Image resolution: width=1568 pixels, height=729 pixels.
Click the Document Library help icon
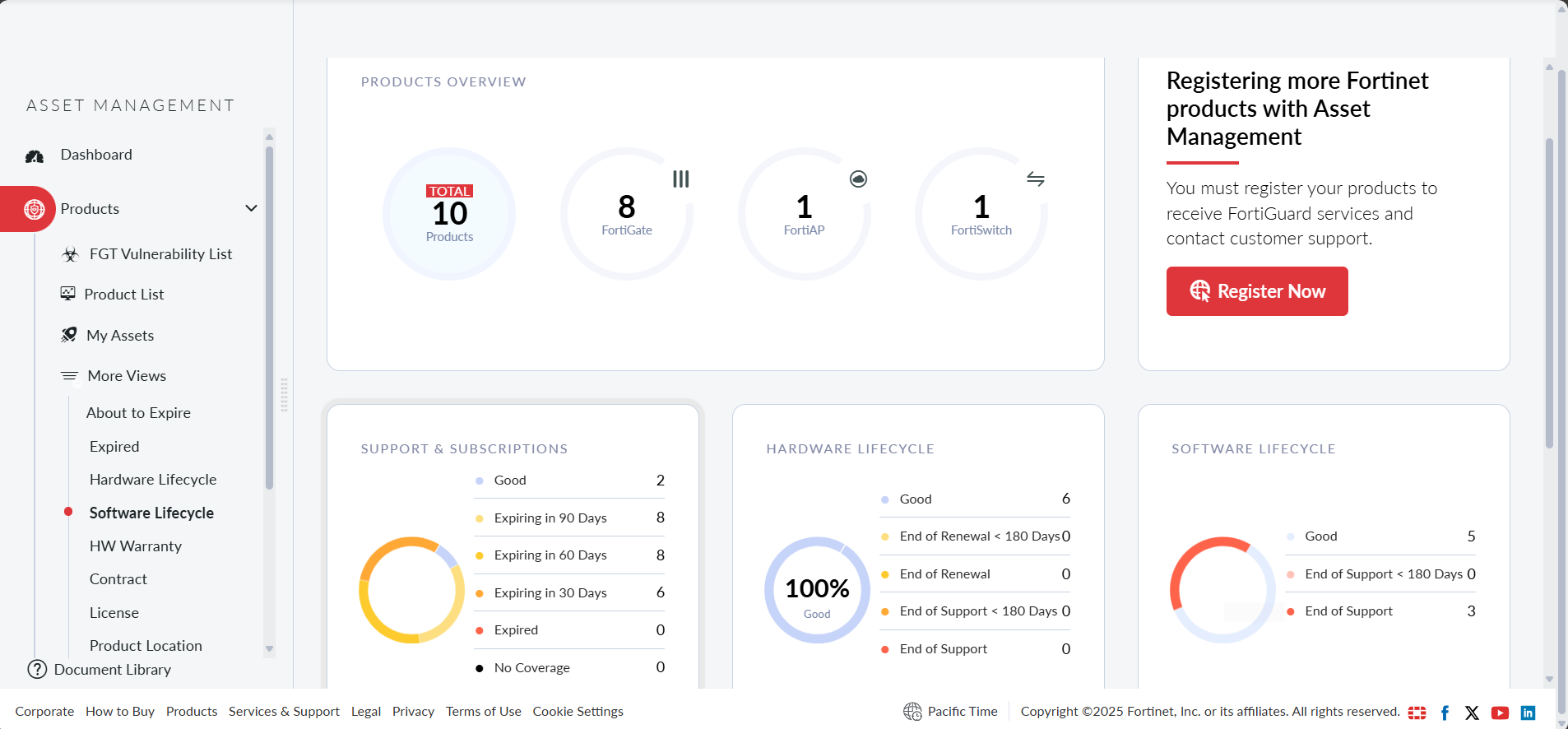37,669
